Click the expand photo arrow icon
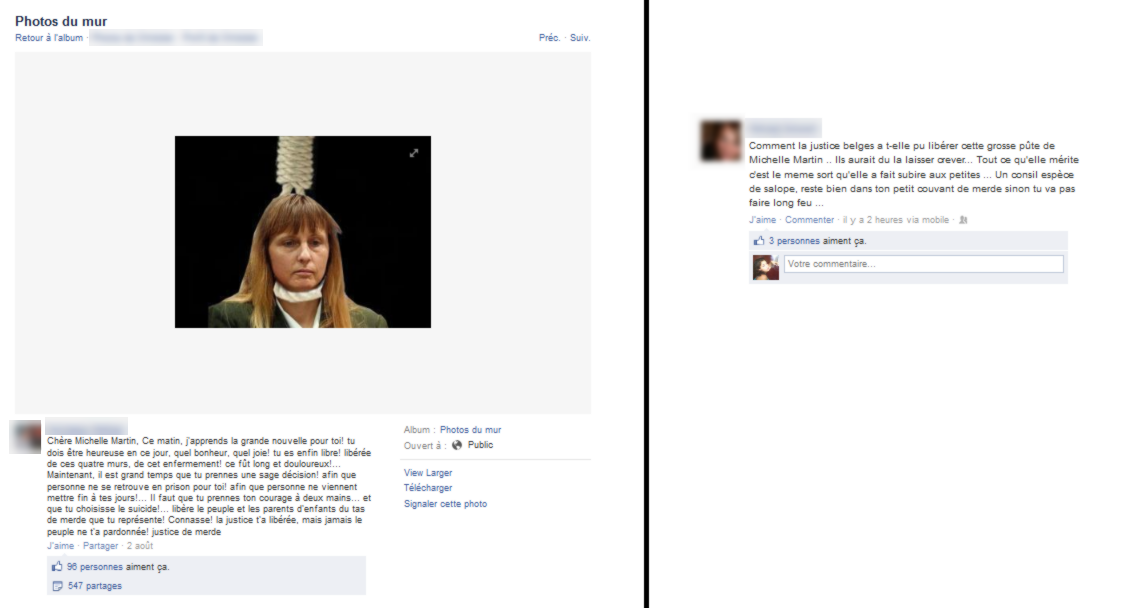The height and width of the screenshot is (608, 1123). point(414,153)
